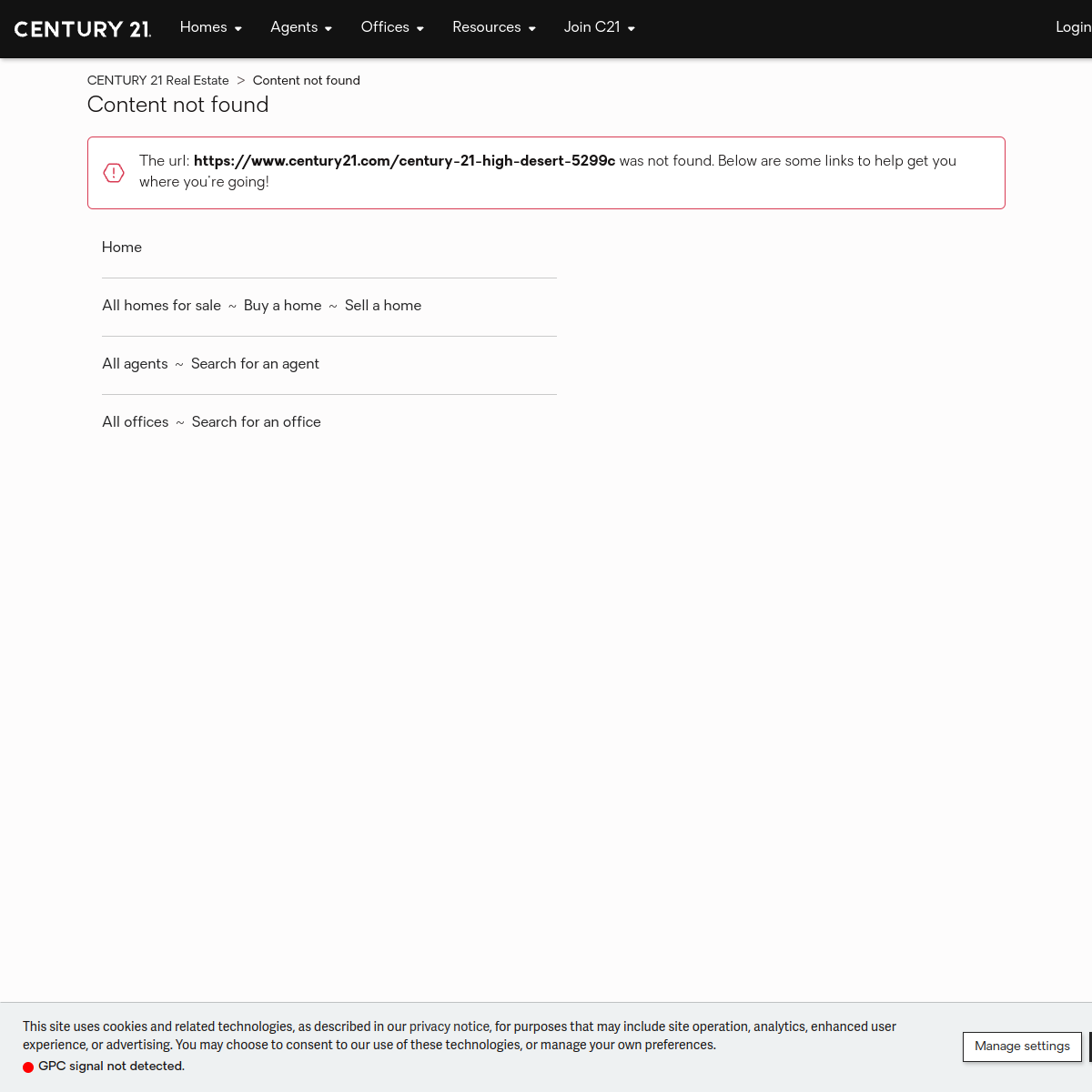Image resolution: width=1092 pixels, height=1092 pixels.
Task: Open the Offices dropdown menu
Action: (x=392, y=27)
